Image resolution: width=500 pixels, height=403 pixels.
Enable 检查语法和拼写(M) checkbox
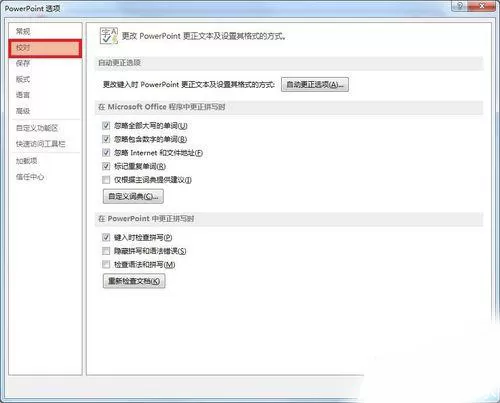click(106, 265)
